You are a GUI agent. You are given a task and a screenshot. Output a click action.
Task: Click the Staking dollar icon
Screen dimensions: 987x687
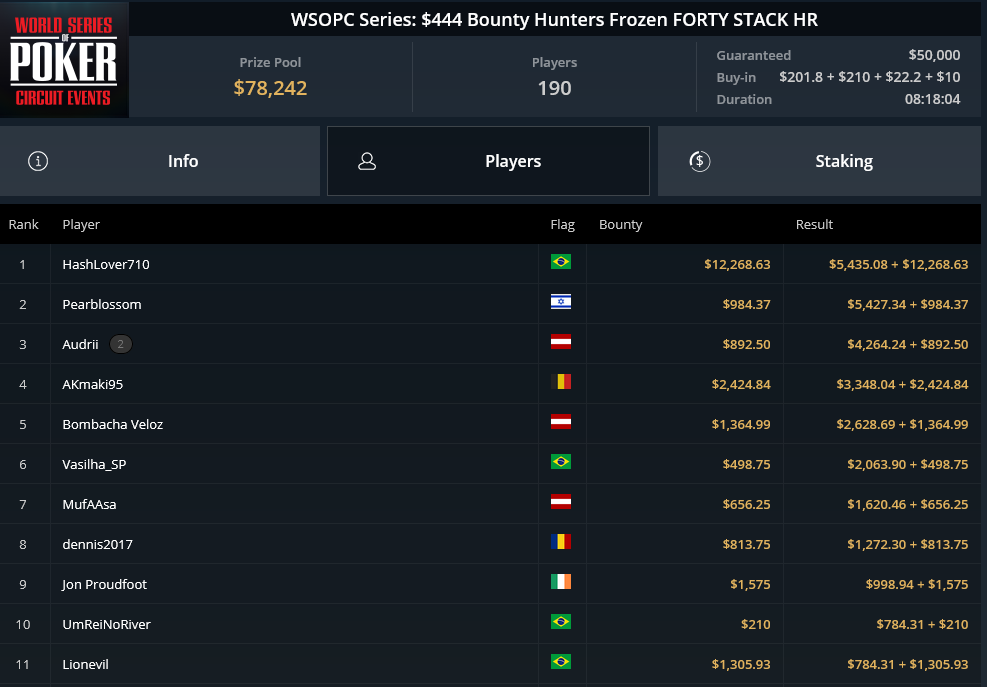click(699, 161)
